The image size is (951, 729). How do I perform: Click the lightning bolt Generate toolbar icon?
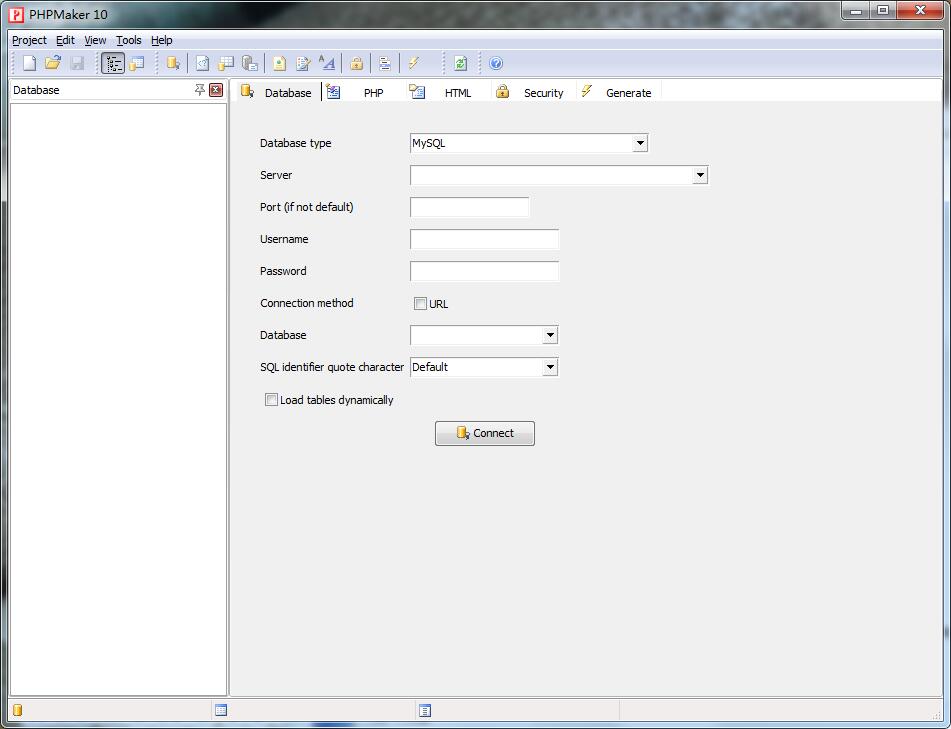click(413, 63)
